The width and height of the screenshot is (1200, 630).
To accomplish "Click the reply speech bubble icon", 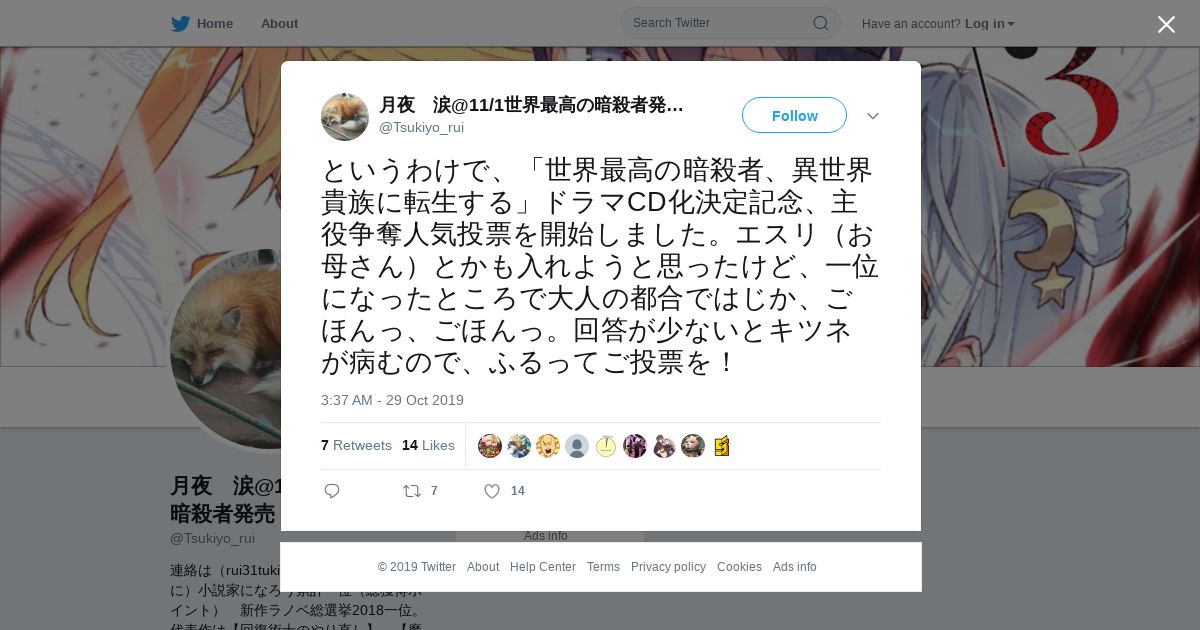I will (x=332, y=491).
